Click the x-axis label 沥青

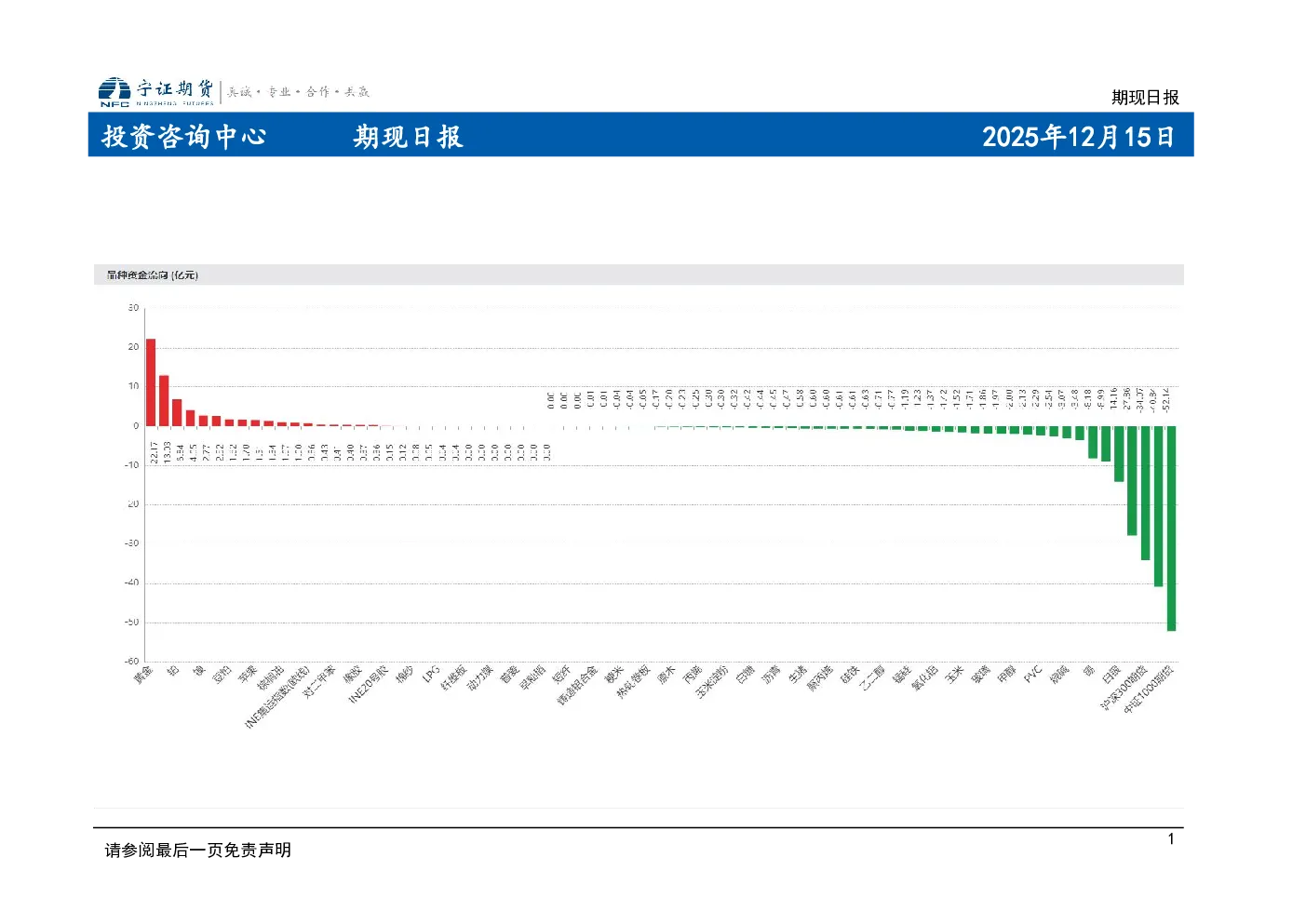coord(770,675)
